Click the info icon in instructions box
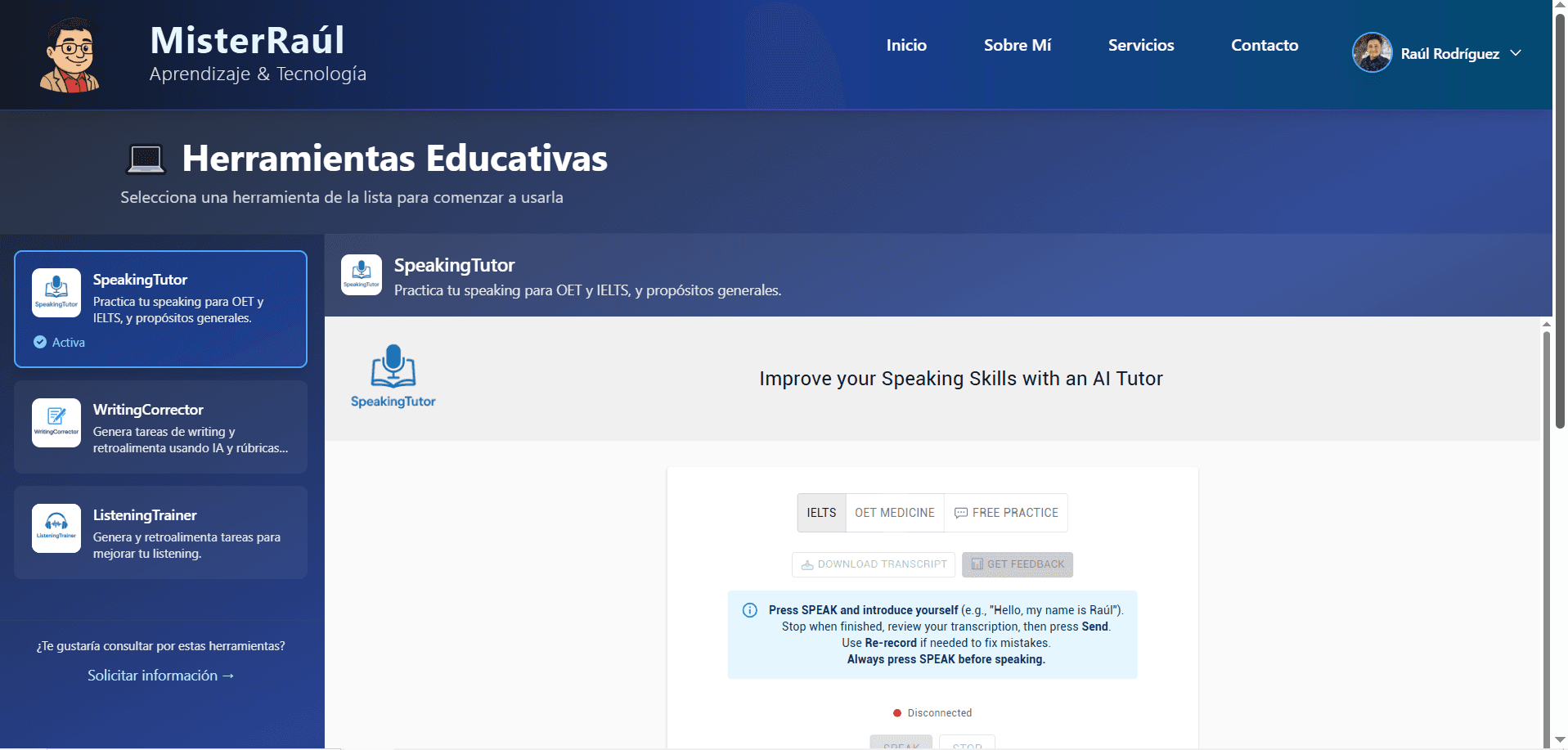1568x750 pixels. click(749, 610)
